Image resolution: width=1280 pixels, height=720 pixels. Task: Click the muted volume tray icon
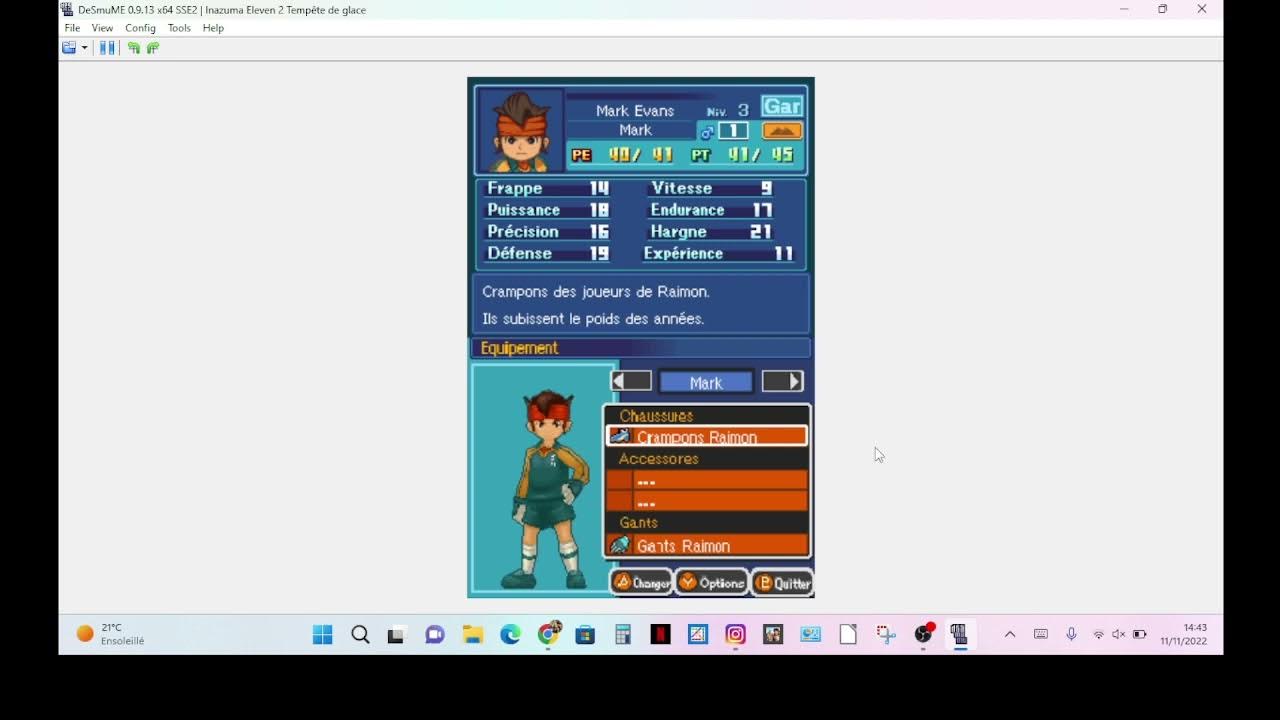click(1119, 634)
